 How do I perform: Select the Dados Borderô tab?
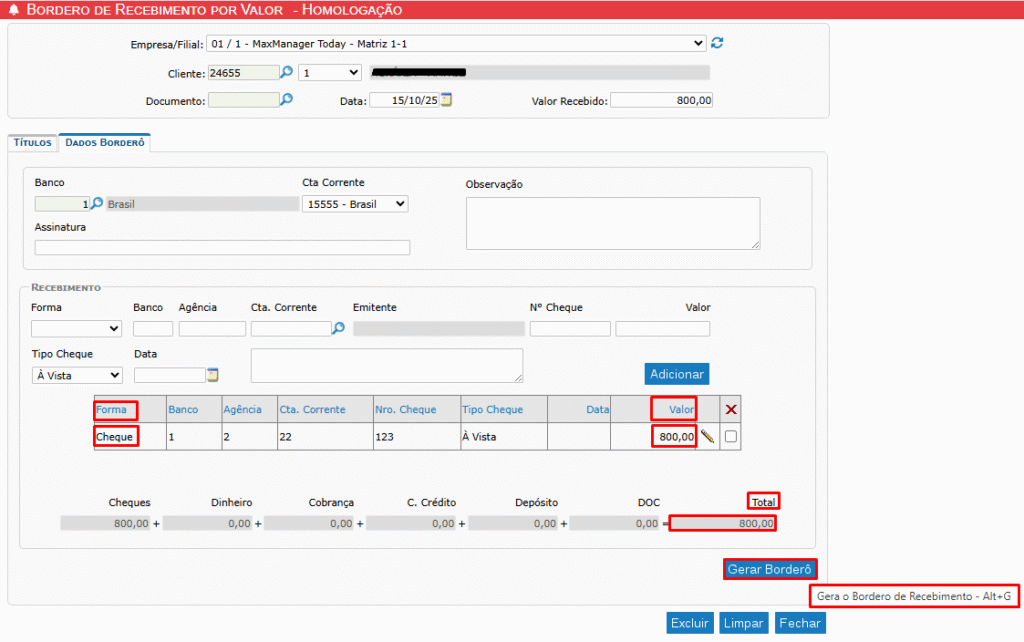[x=105, y=143]
